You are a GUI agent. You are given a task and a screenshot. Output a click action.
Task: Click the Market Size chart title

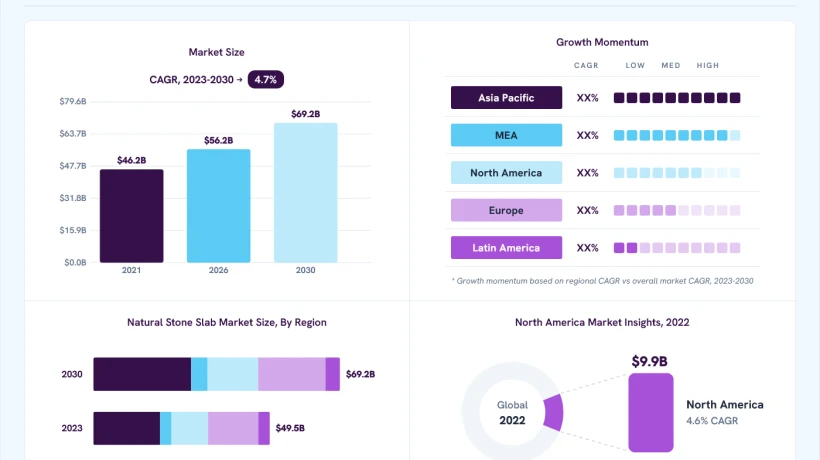217,52
